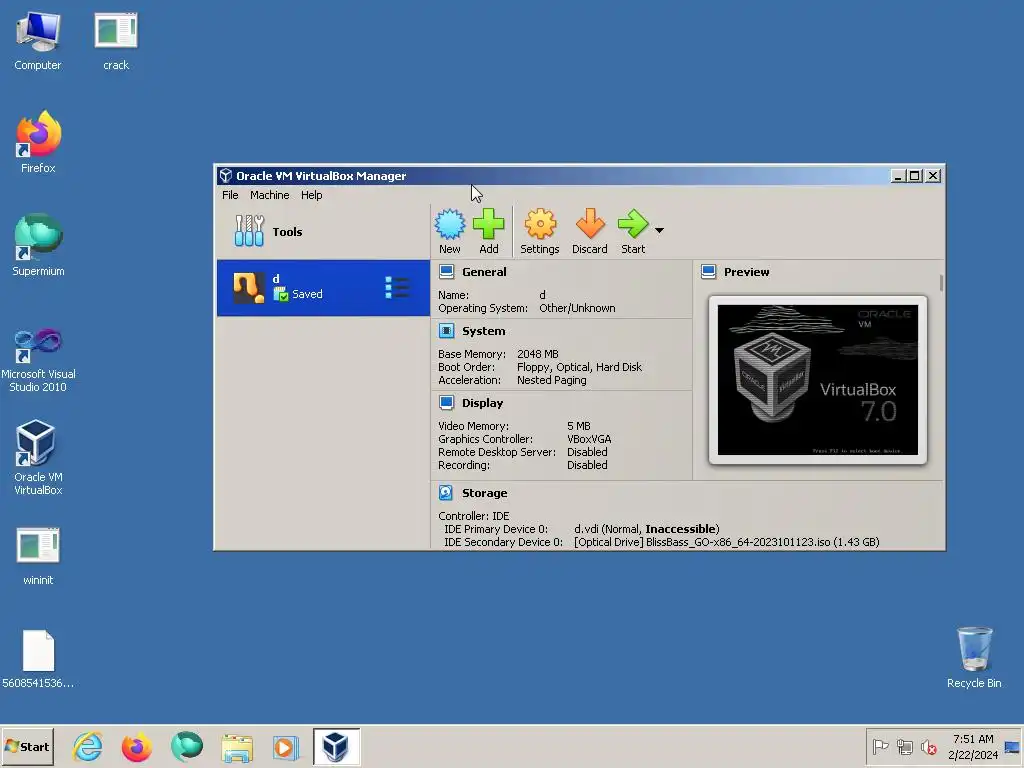Click the New virtual machine icon
This screenshot has height=768, width=1024.
coord(449,231)
